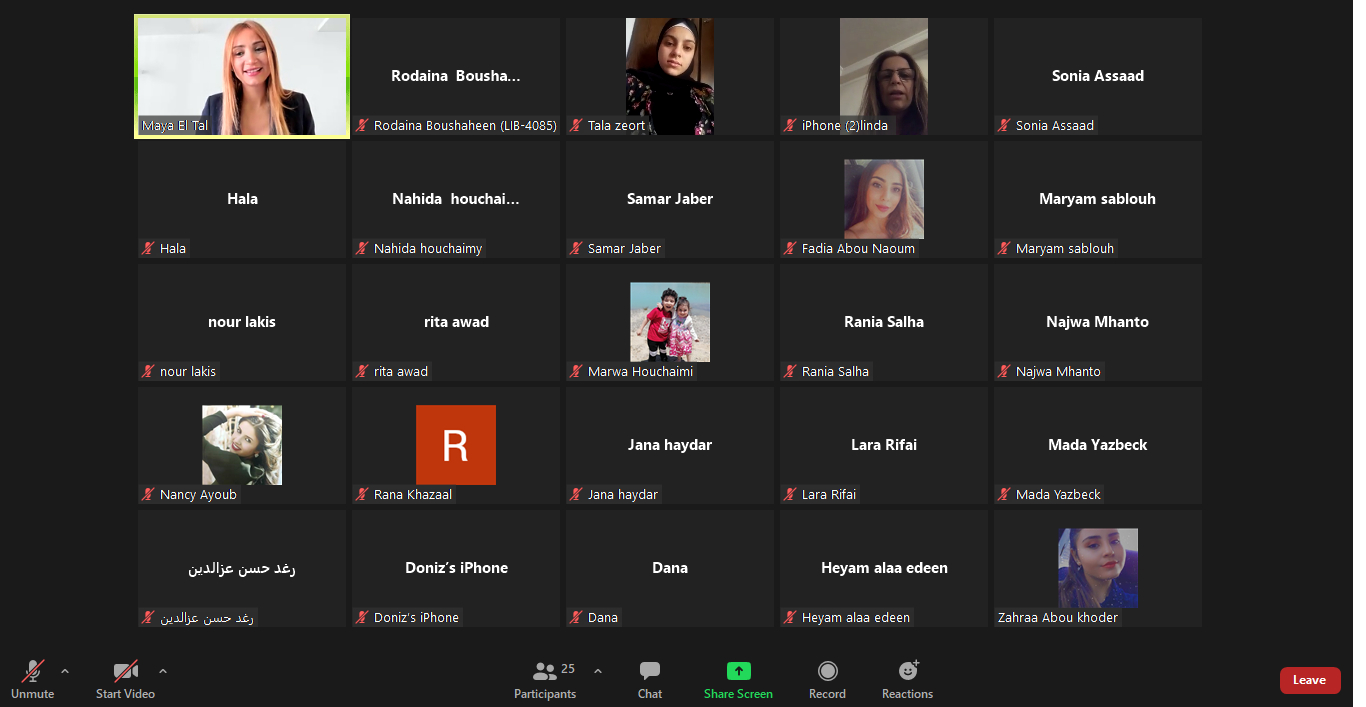Click muted mic icon beside Sonia Assaad label
Screen dimensions: 1366x707
[1004, 126]
